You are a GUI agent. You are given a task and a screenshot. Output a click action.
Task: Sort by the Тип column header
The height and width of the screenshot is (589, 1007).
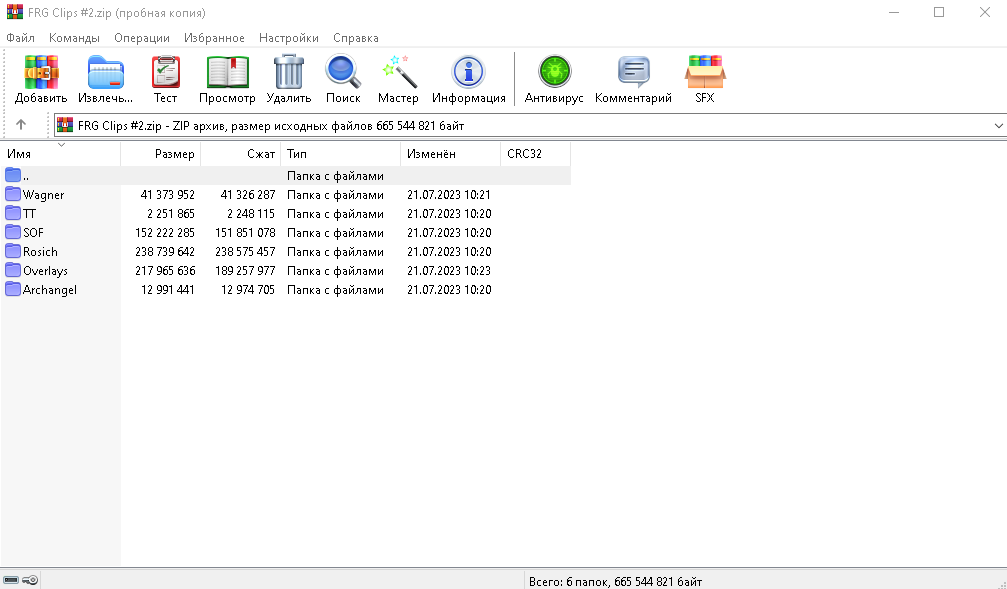click(x=340, y=154)
